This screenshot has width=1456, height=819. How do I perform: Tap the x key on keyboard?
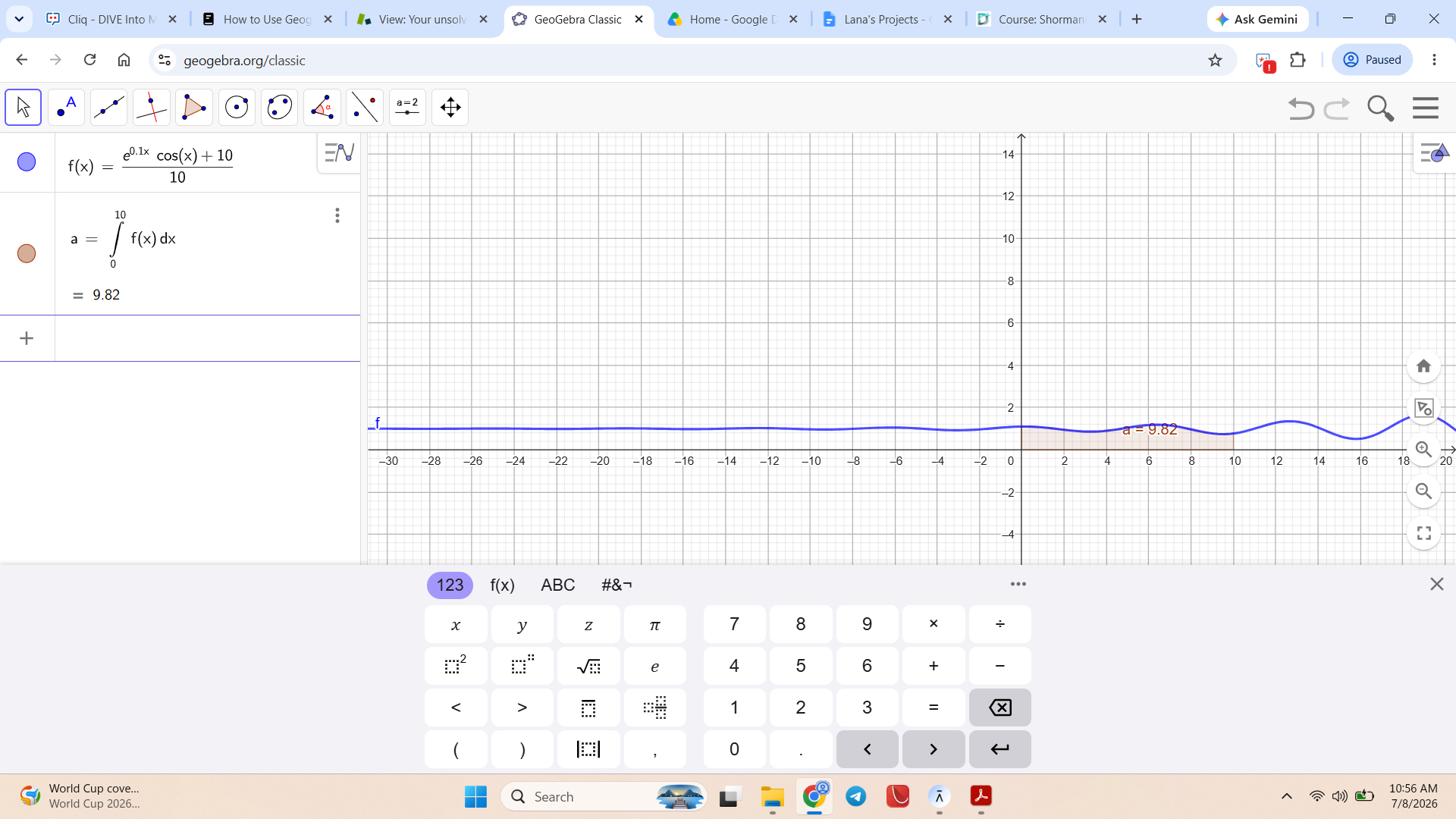coord(456,624)
